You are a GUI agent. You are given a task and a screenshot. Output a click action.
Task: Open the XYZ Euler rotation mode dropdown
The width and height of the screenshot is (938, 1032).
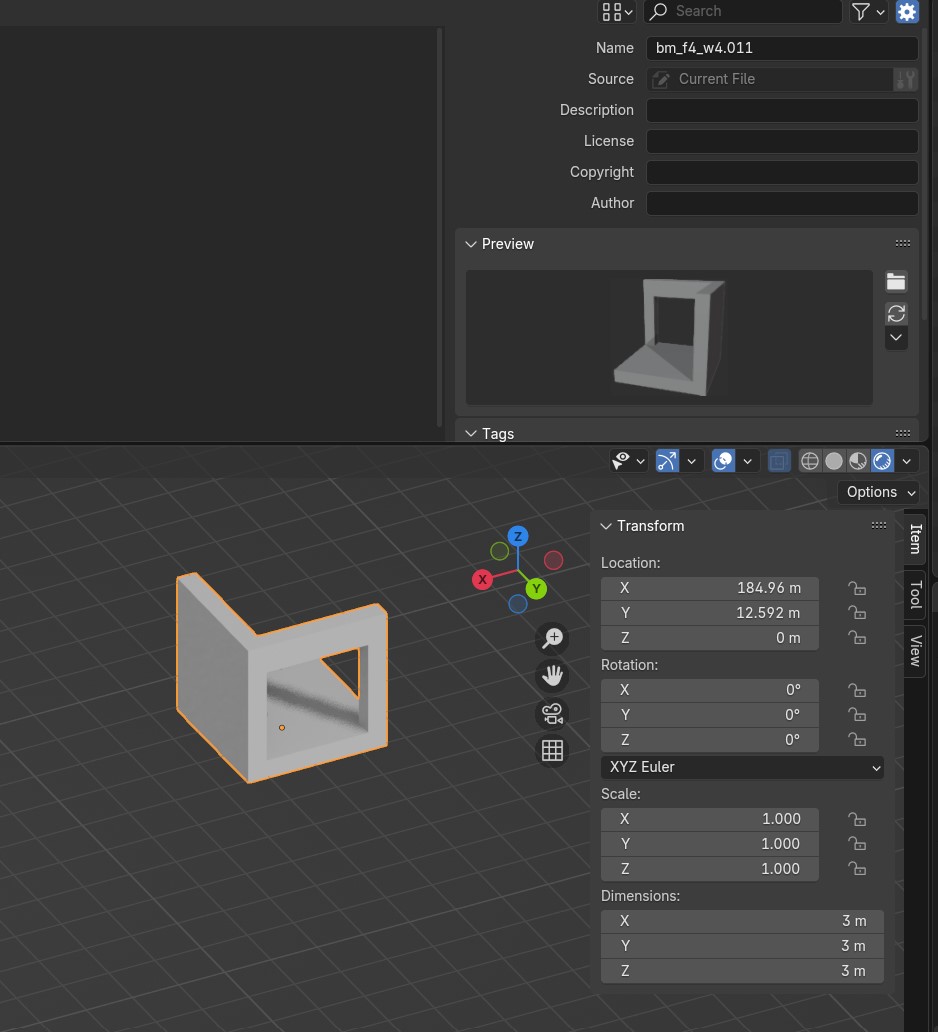tap(743, 767)
